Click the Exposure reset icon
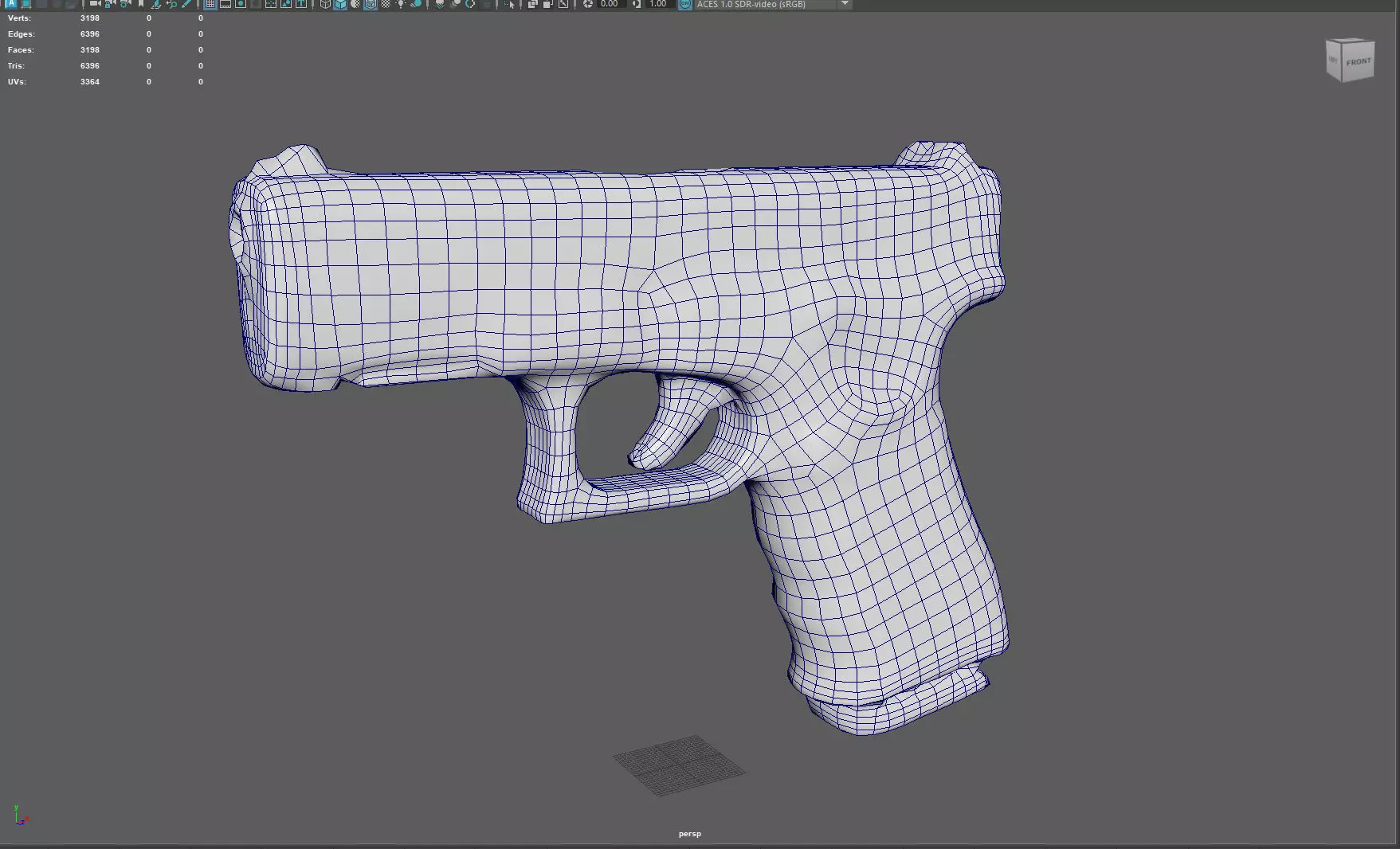The height and width of the screenshot is (849, 1400). coord(588,4)
